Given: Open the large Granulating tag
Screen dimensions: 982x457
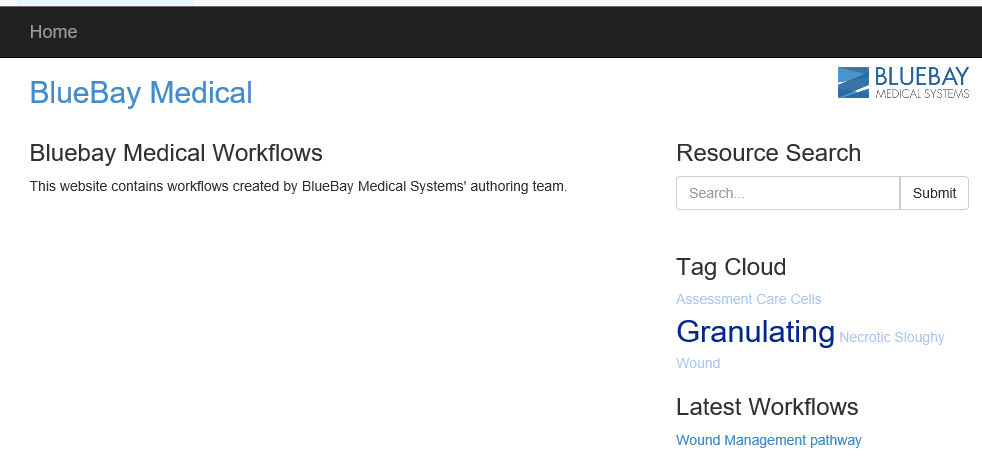Looking at the screenshot, I should point(755,331).
